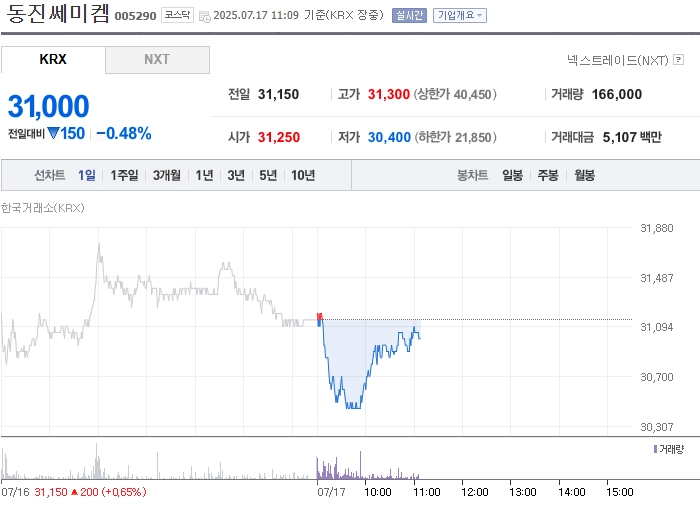Click the 고가 value 31,300

(388, 94)
